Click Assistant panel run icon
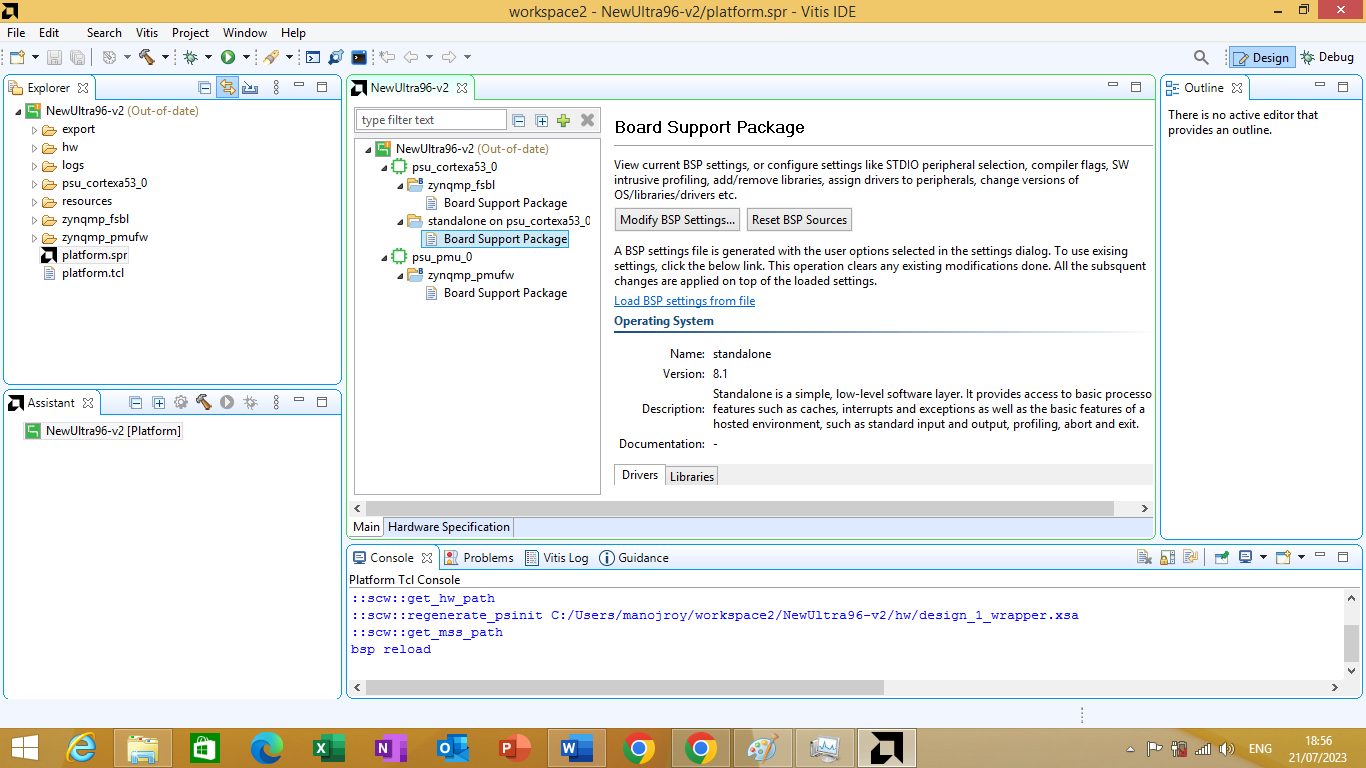The height and width of the screenshot is (768, 1366). (x=227, y=402)
